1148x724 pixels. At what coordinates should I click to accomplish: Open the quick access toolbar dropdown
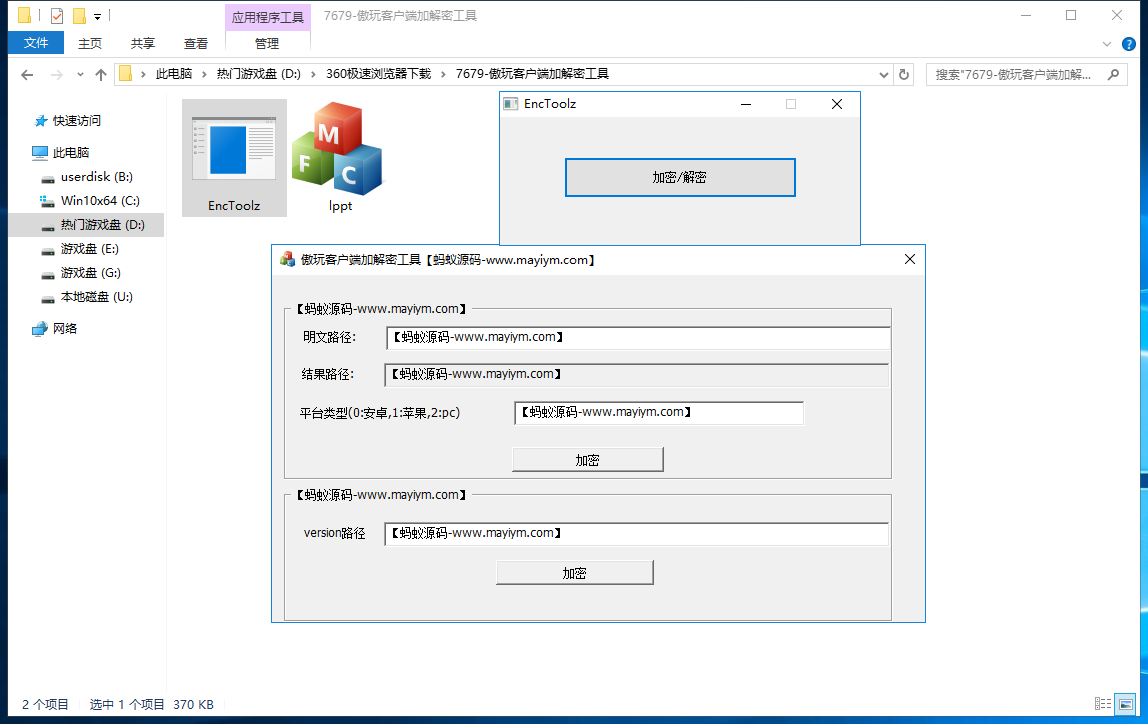pyautogui.click(x=97, y=16)
